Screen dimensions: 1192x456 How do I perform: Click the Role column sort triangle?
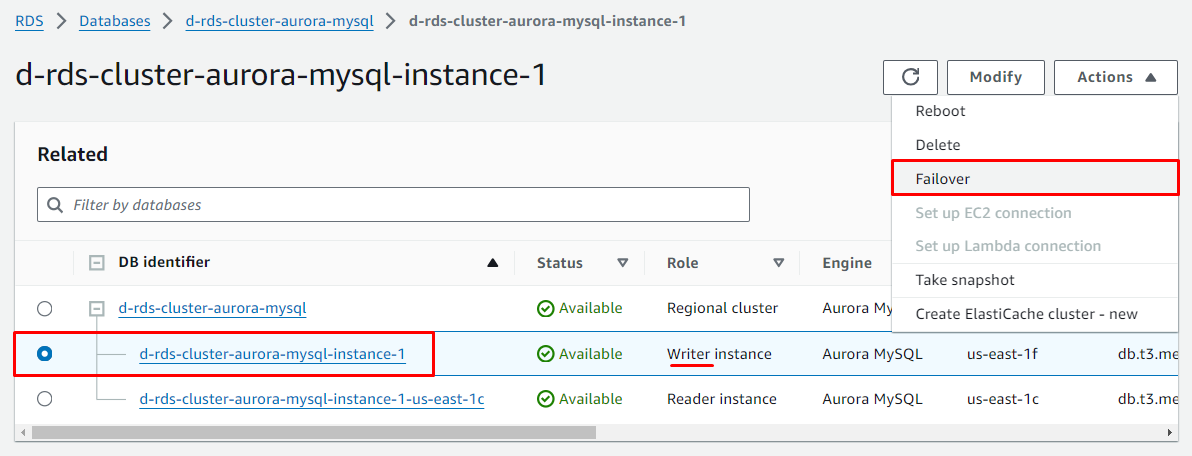(x=778, y=263)
